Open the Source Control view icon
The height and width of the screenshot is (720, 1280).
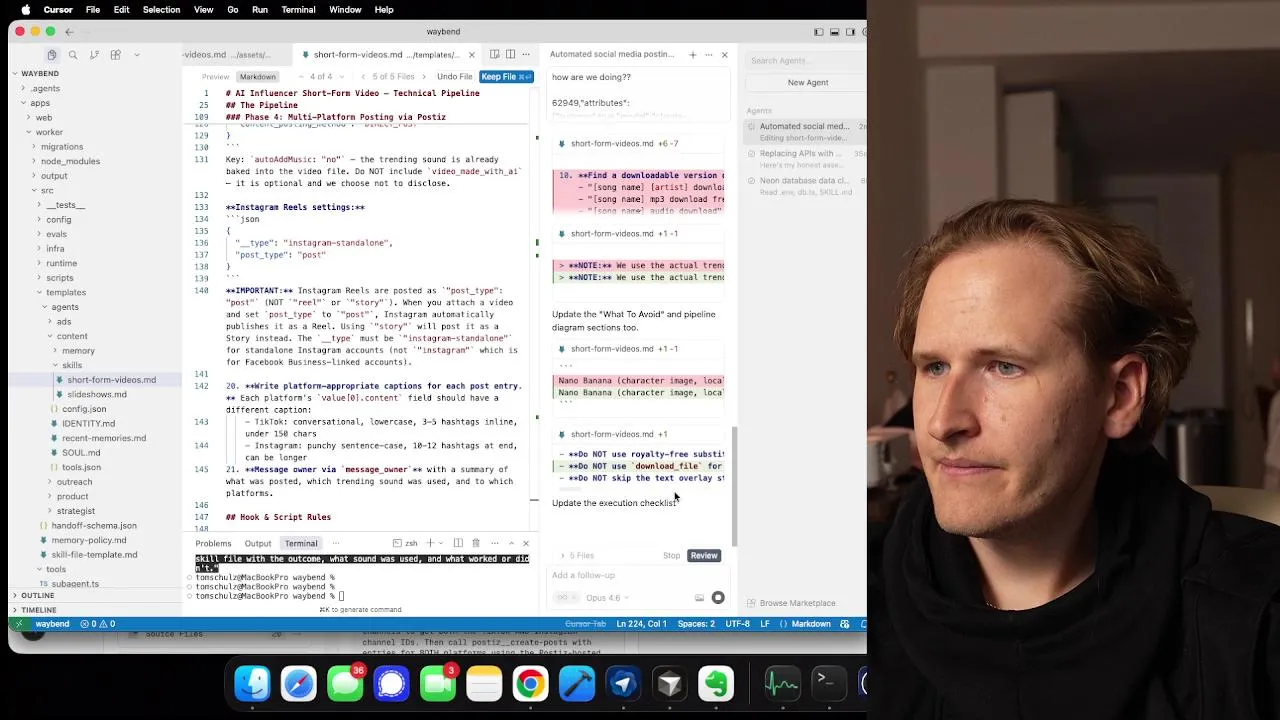94,55
